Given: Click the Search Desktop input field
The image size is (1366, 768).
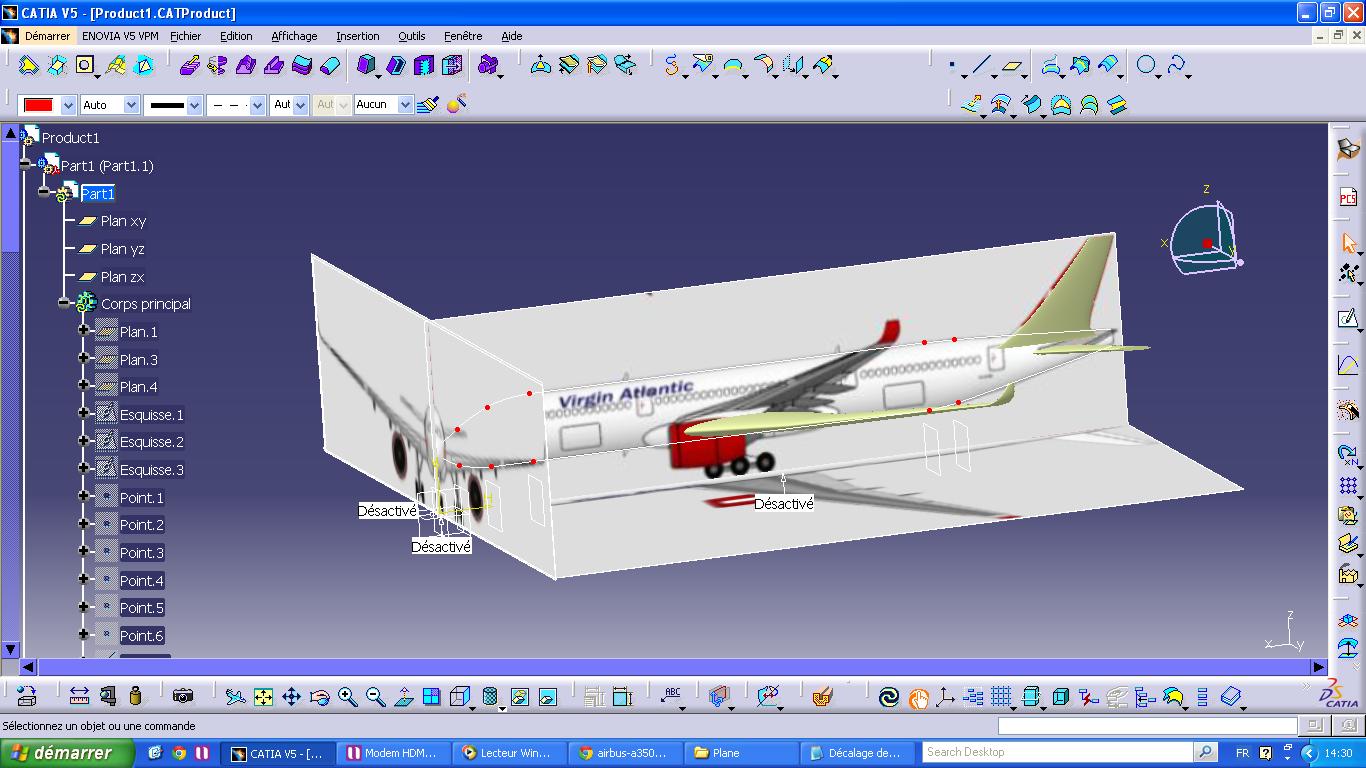Looking at the screenshot, I should (x=1058, y=752).
